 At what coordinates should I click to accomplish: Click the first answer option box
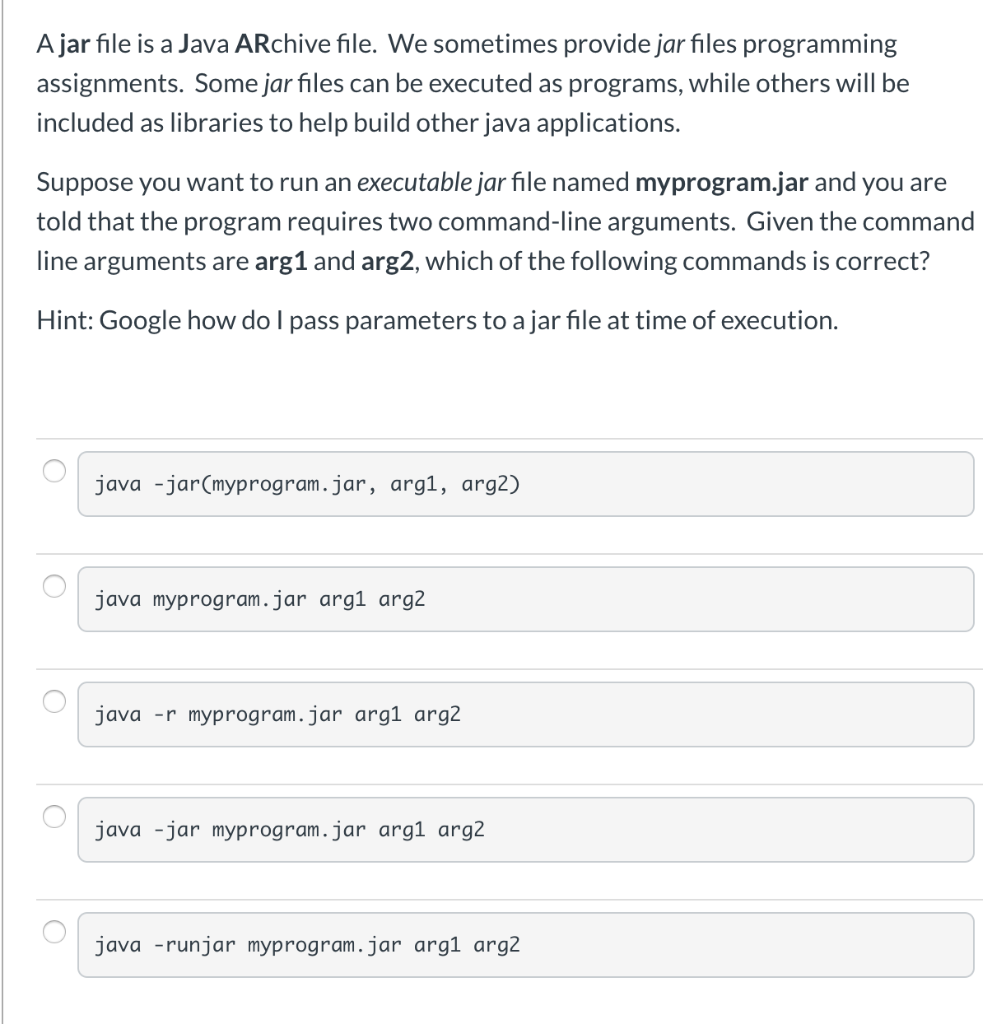pos(525,484)
